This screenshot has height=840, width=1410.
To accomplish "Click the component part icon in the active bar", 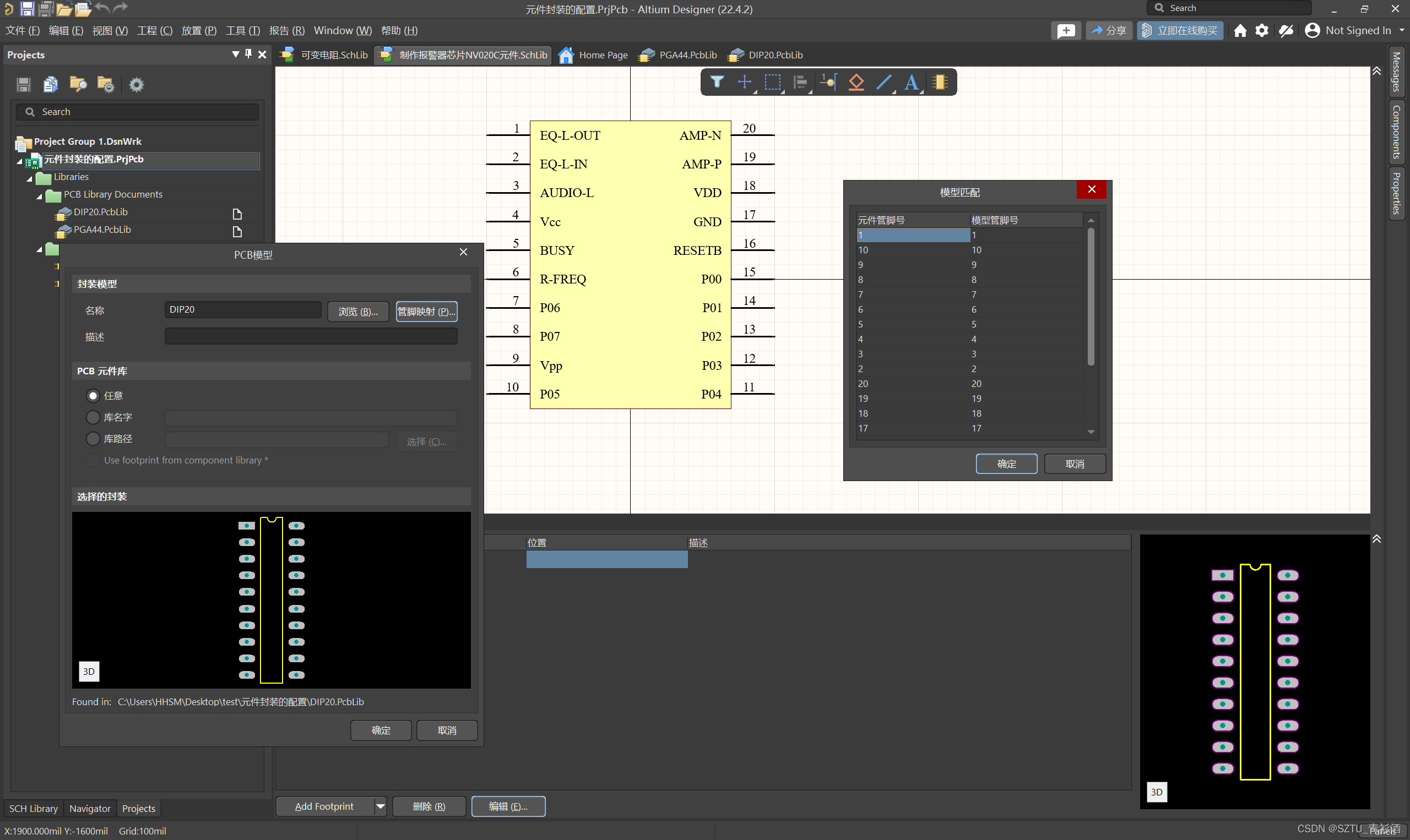I will tap(940, 82).
